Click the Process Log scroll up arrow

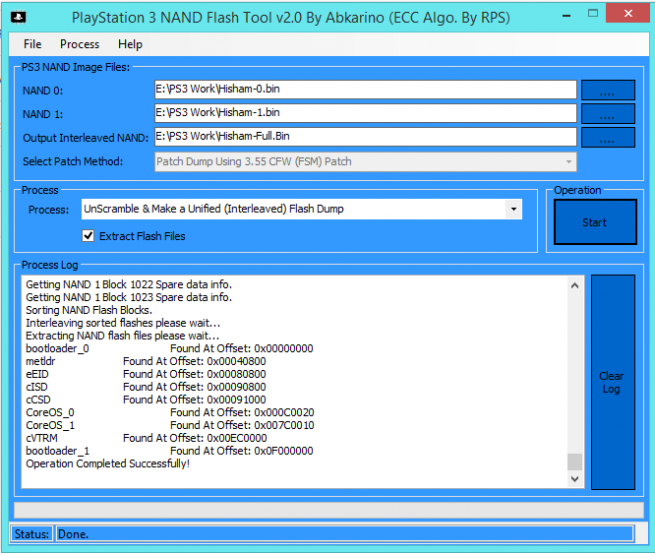coord(575,286)
